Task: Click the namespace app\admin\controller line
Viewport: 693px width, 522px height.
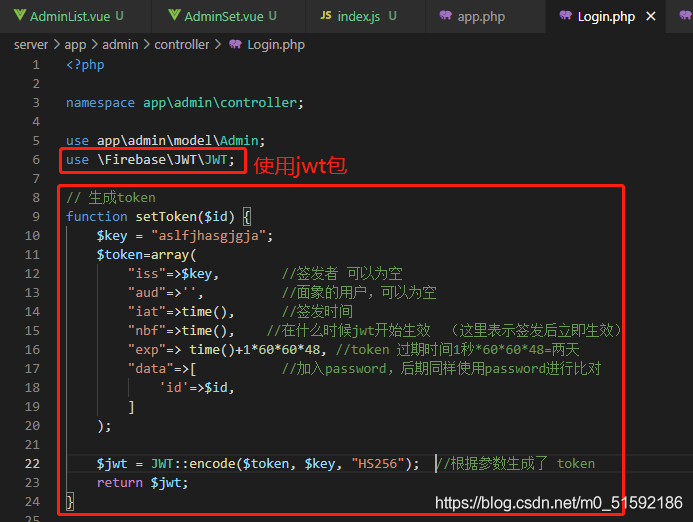Action: pyautogui.click(x=185, y=103)
